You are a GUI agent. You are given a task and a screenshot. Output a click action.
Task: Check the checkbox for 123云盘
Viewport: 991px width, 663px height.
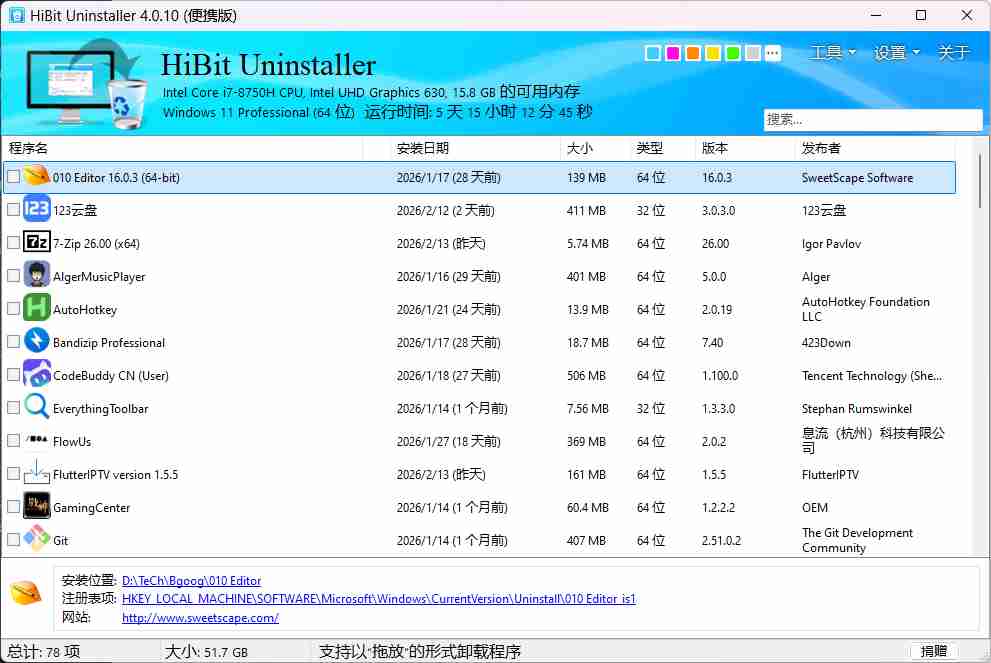click(13, 210)
